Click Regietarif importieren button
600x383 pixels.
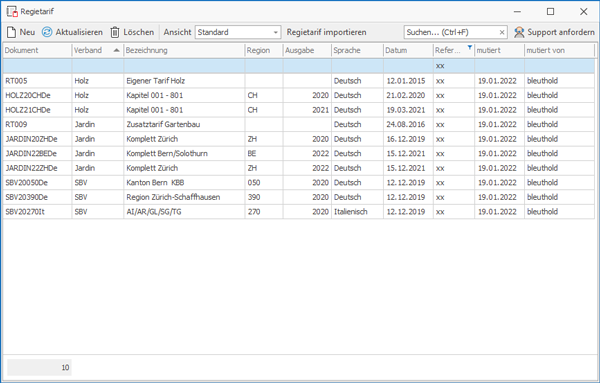point(326,32)
